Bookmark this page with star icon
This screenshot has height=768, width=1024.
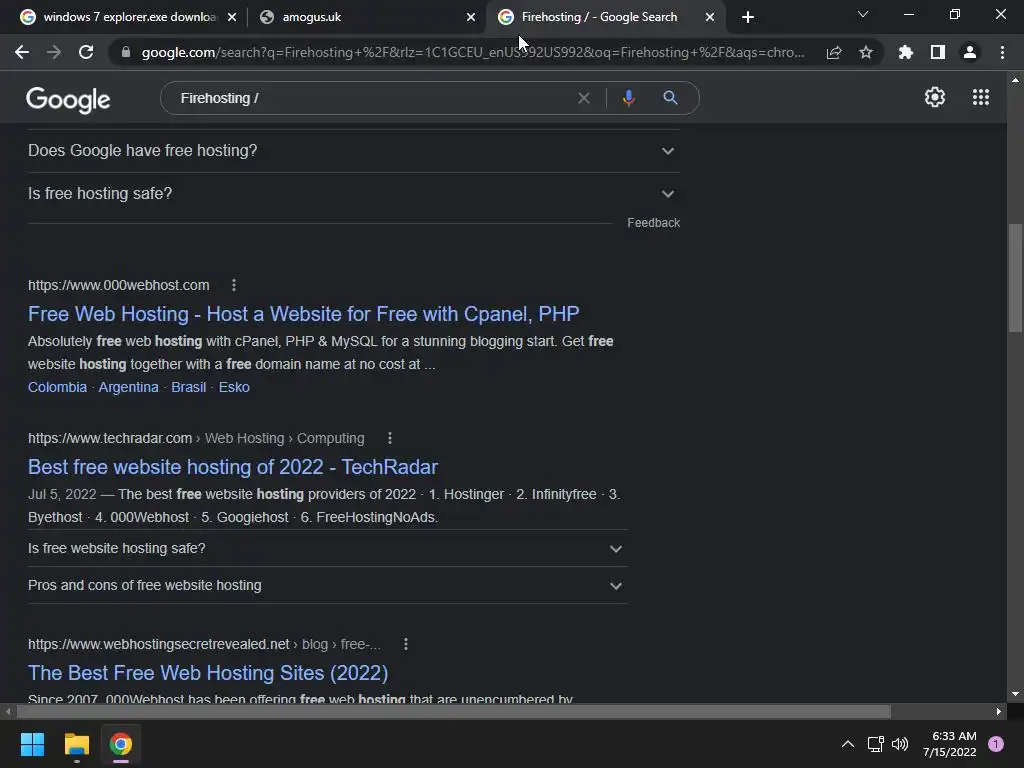point(866,52)
